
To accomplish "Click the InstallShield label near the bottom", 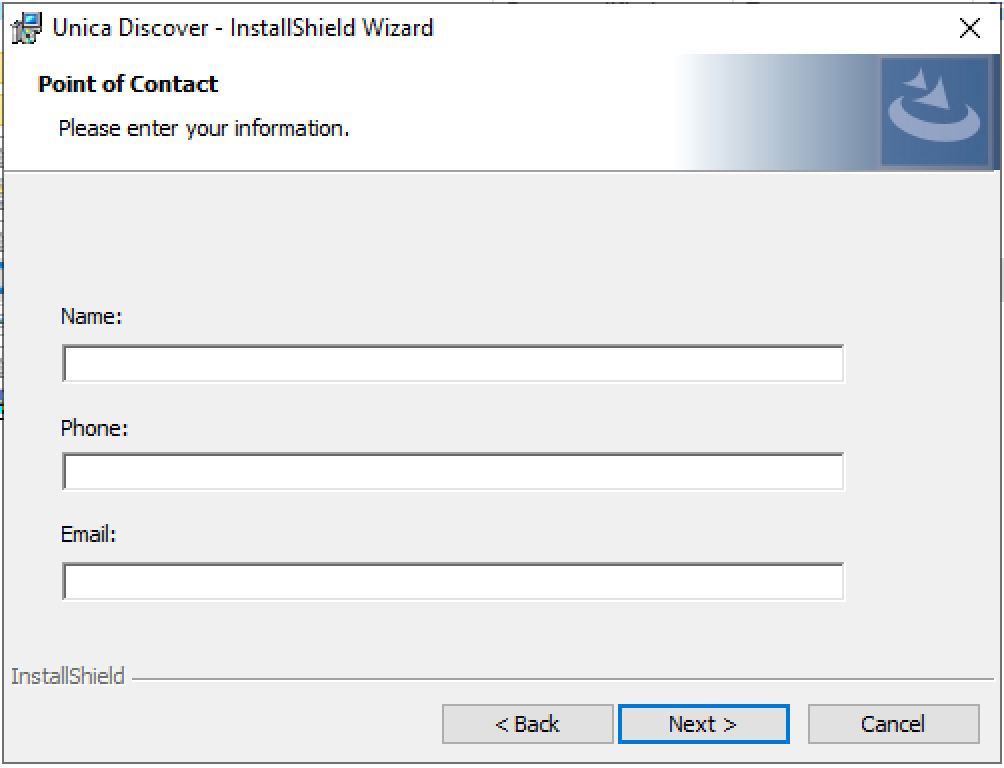I will (x=68, y=677).
